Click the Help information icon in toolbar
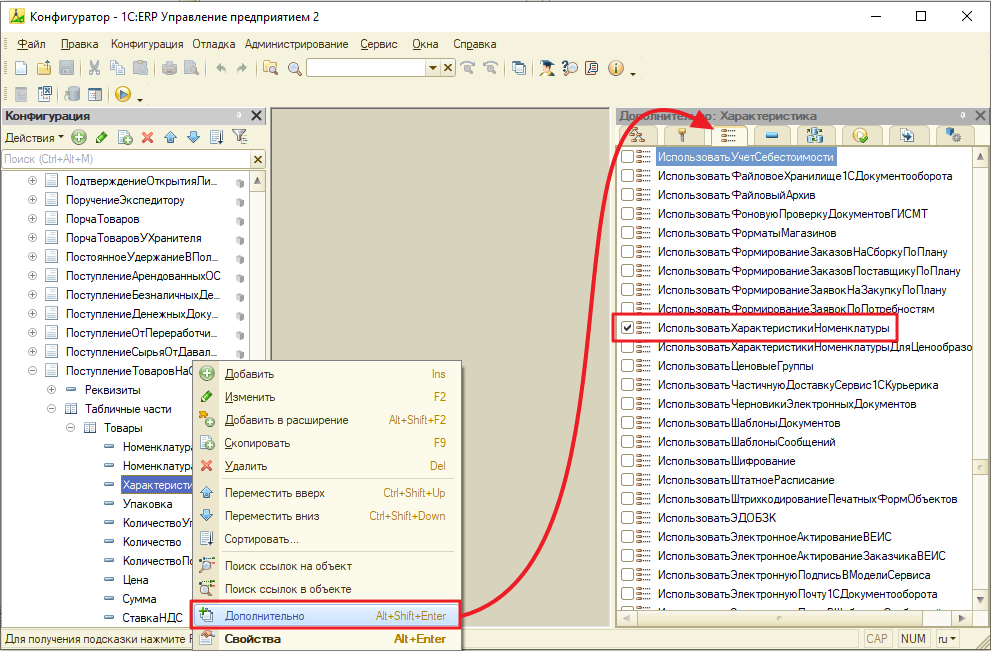The image size is (991, 651). click(616, 68)
